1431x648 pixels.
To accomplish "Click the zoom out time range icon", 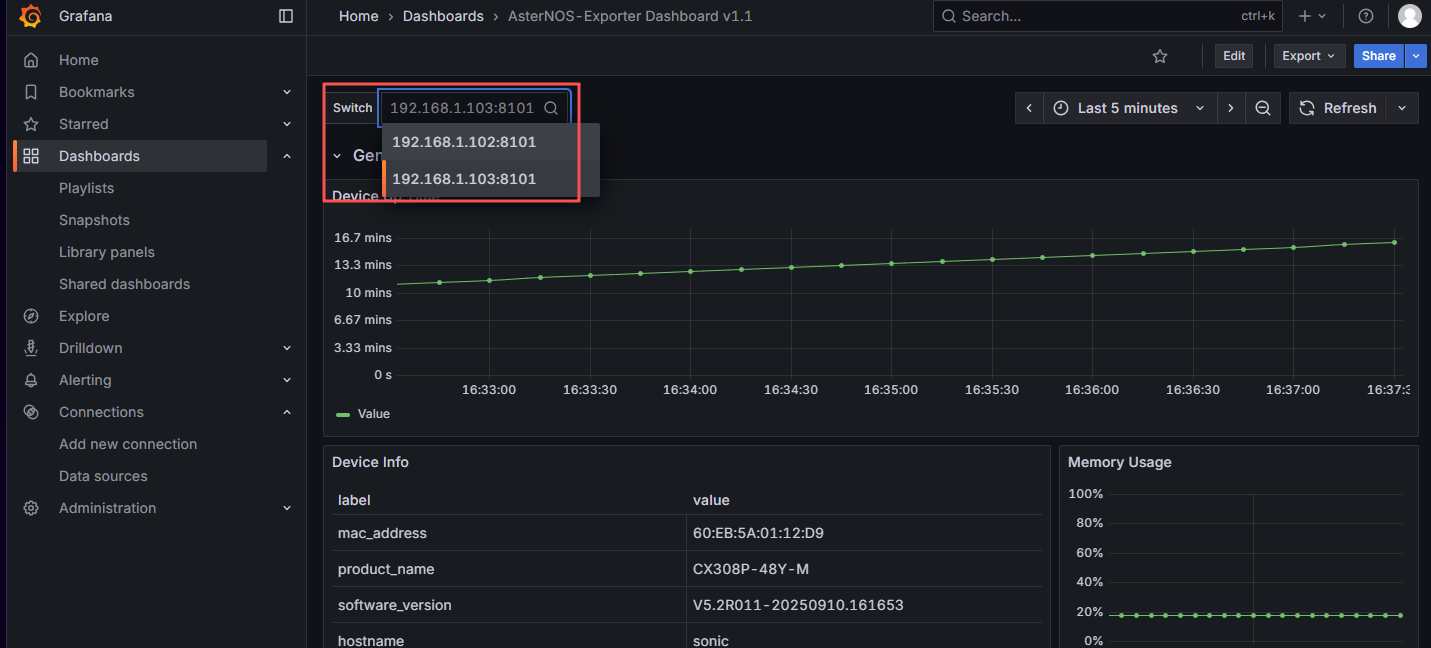I will click(x=1263, y=108).
